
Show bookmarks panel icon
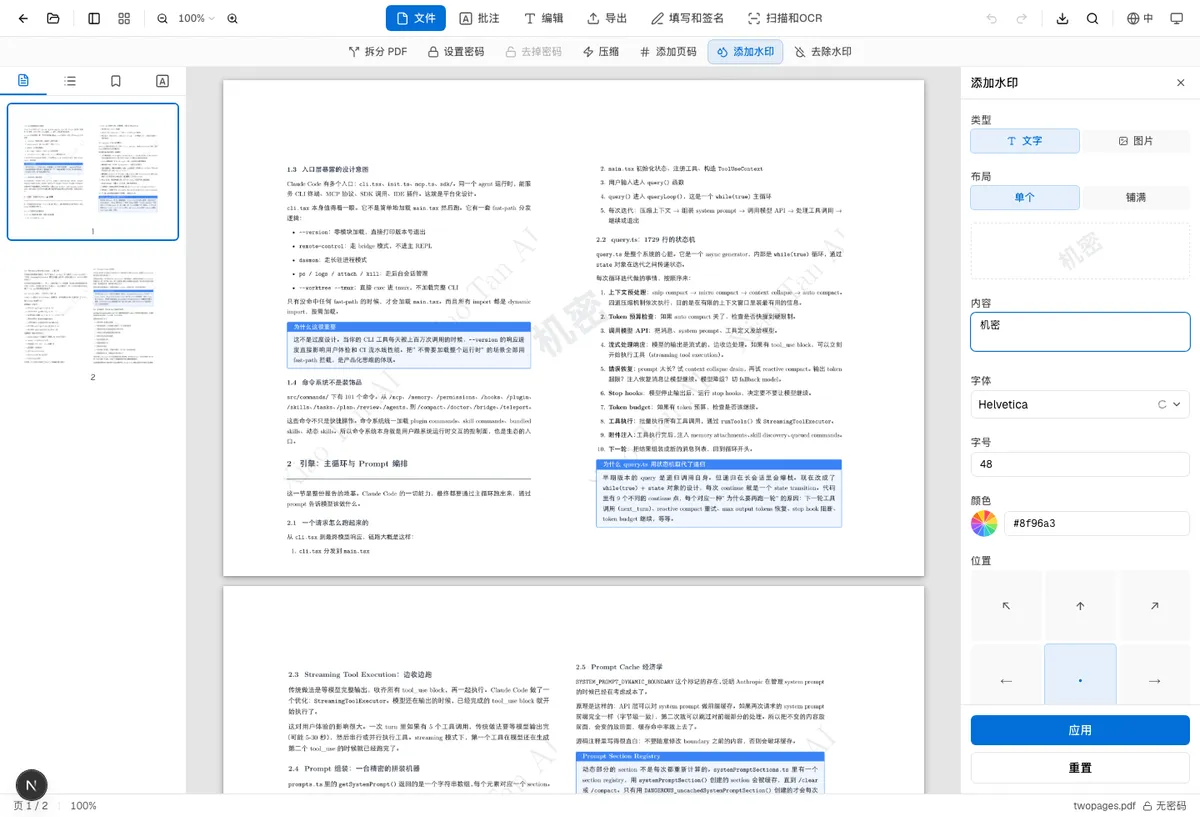116,81
